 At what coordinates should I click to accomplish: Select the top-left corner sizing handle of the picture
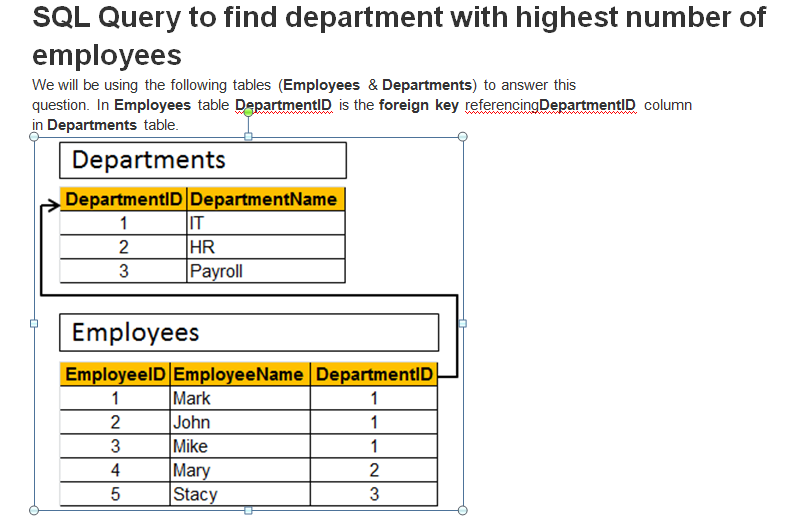pos(34,136)
